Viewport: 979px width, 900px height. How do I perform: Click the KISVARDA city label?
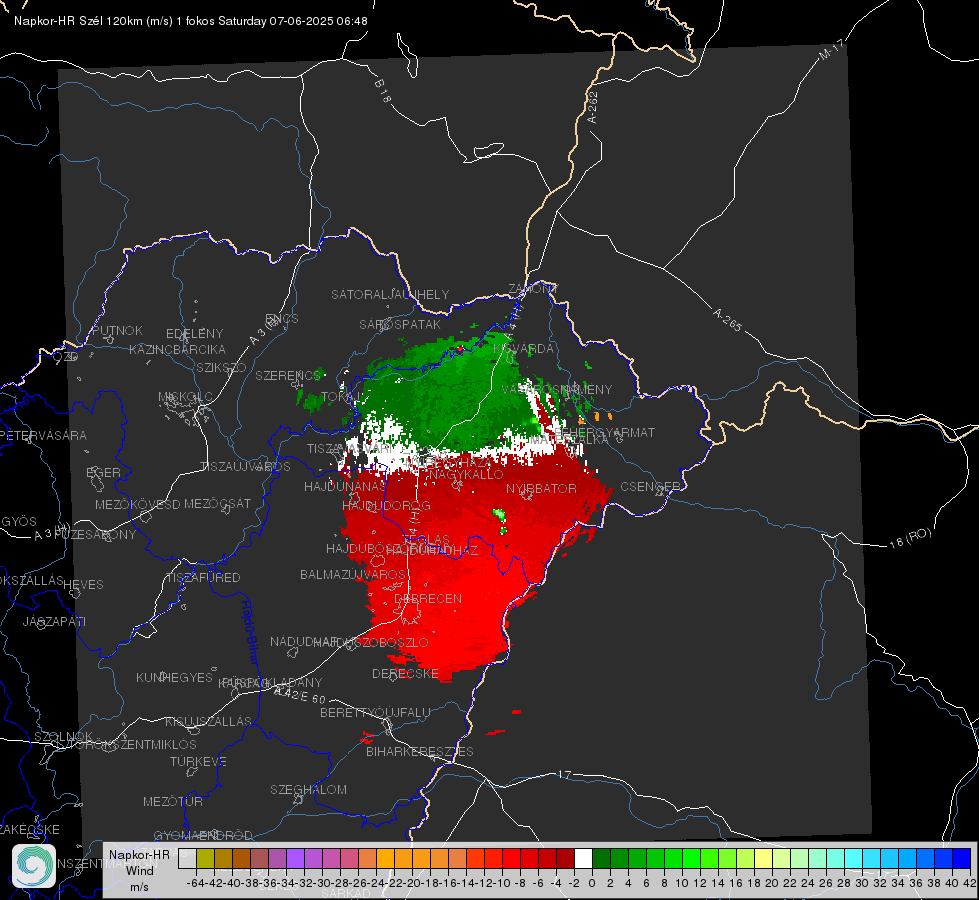coord(523,349)
